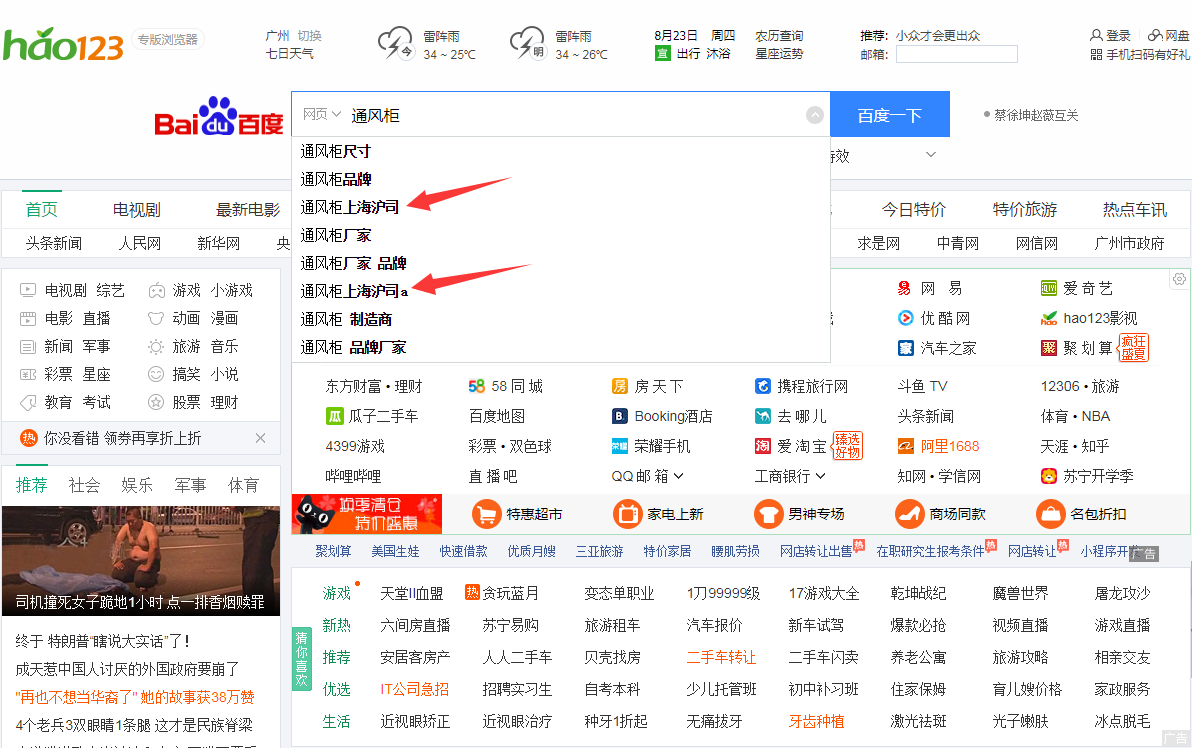Switch city via 切换 link
Screen dimensions: 1192x748
pyautogui.click(x=309, y=36)
